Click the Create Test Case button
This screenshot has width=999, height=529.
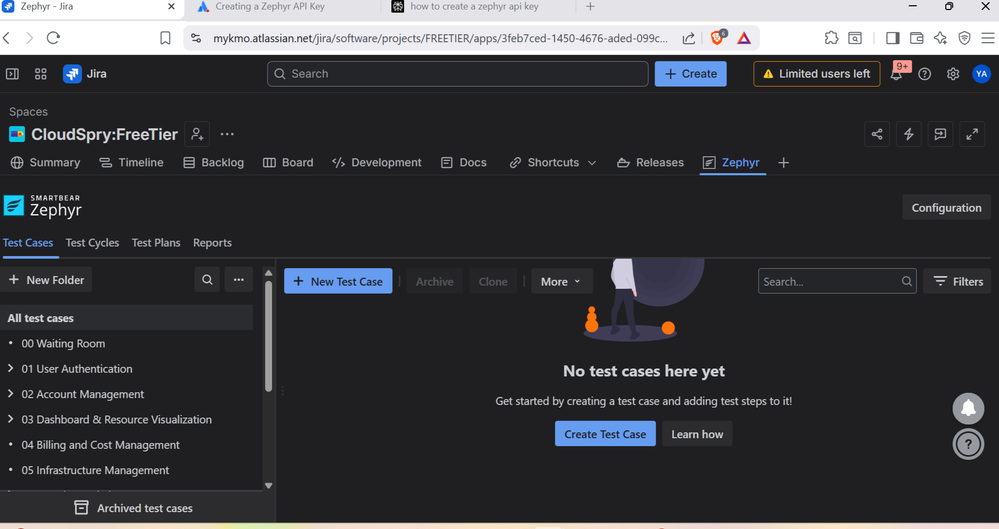605,434
